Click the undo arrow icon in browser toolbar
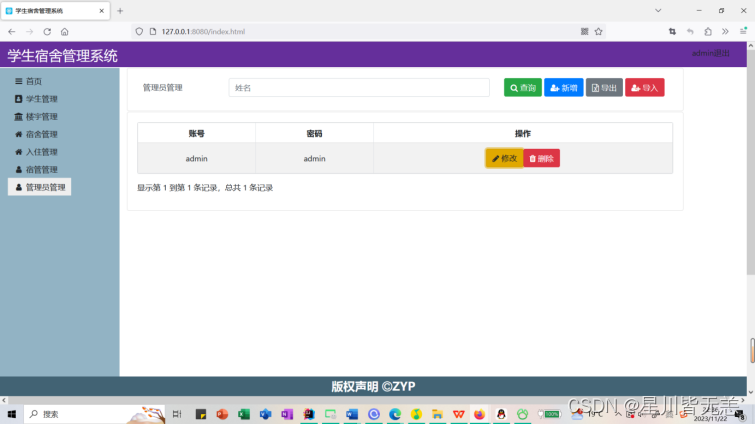The image size is (755, 425). [690, 32]
